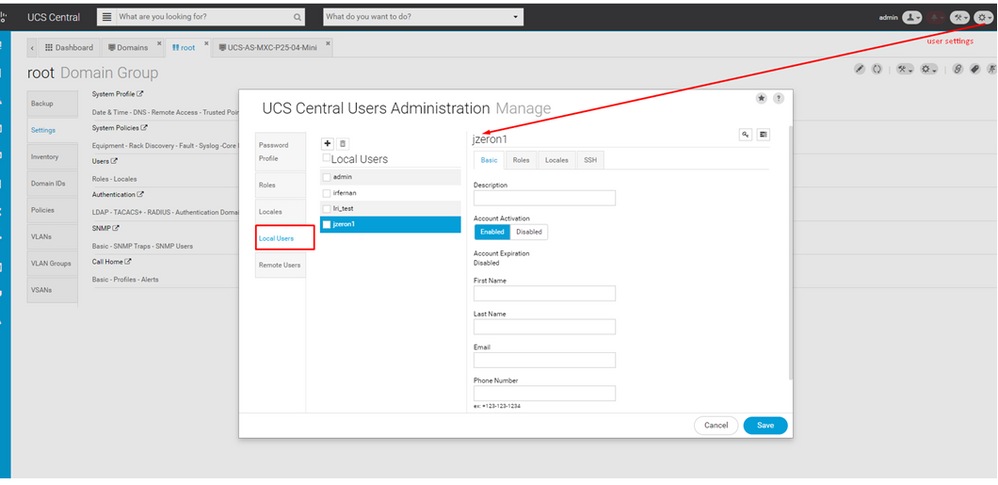Image resolution: width=998 pixels, height=485 pixels.
Task: Click into the Email input field
Action: pos(544,360)
